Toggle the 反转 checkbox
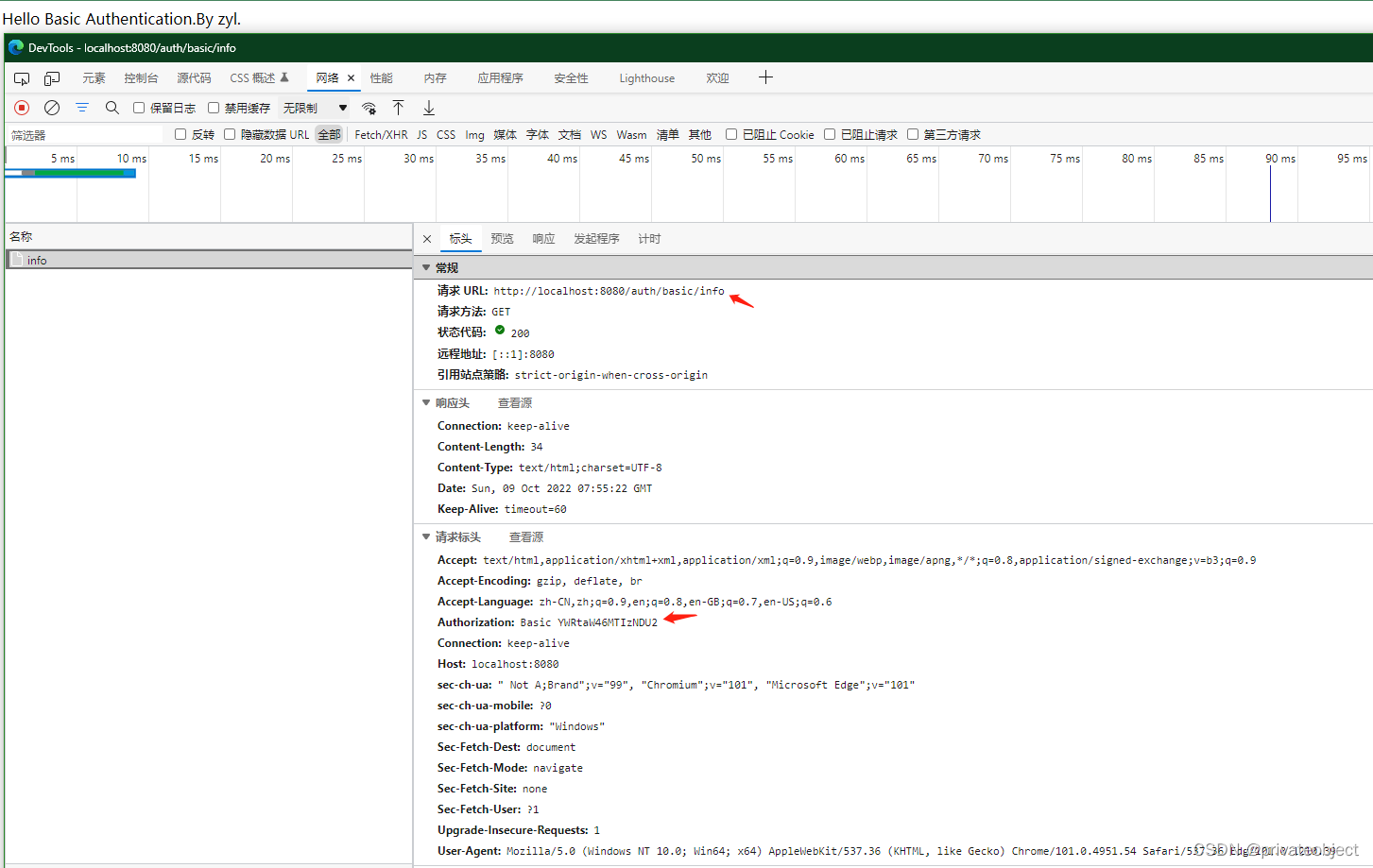This screenshot has width=1373, height=868. point(180,134)
